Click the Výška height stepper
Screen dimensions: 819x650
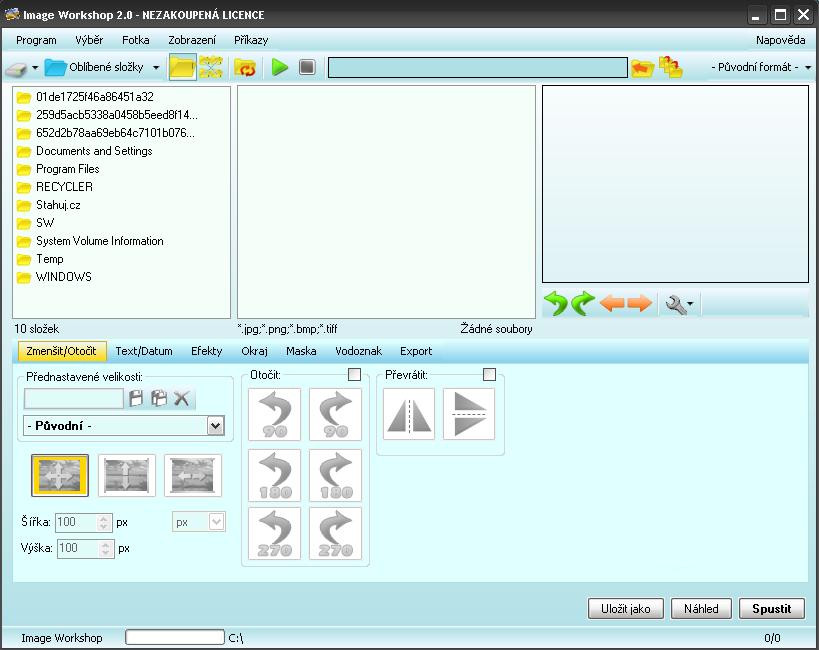106,549
